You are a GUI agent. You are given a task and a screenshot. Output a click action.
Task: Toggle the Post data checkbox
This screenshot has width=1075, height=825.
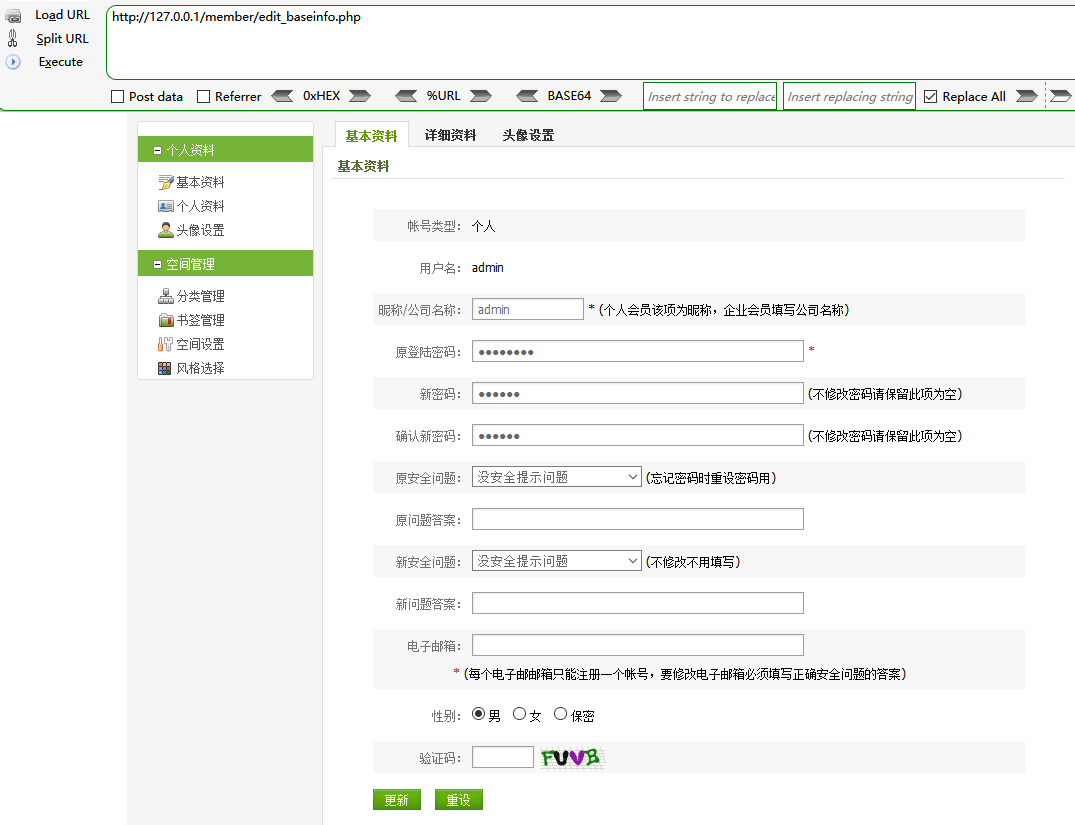117,97
